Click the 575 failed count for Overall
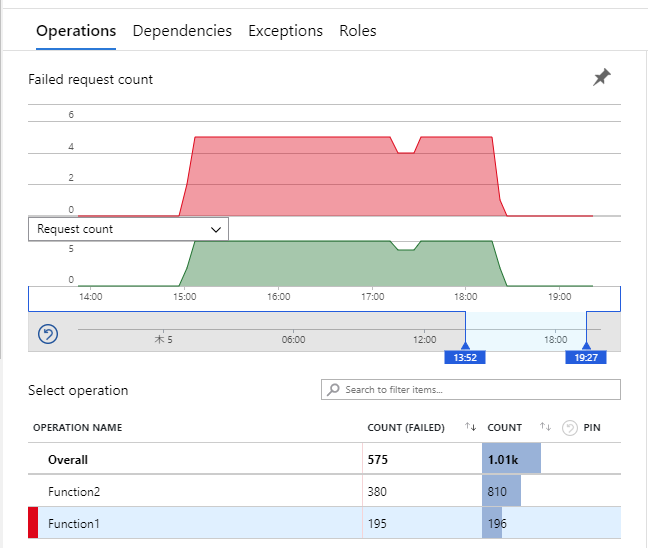This screenshot has width=648, height=548. tap(378, 460)
